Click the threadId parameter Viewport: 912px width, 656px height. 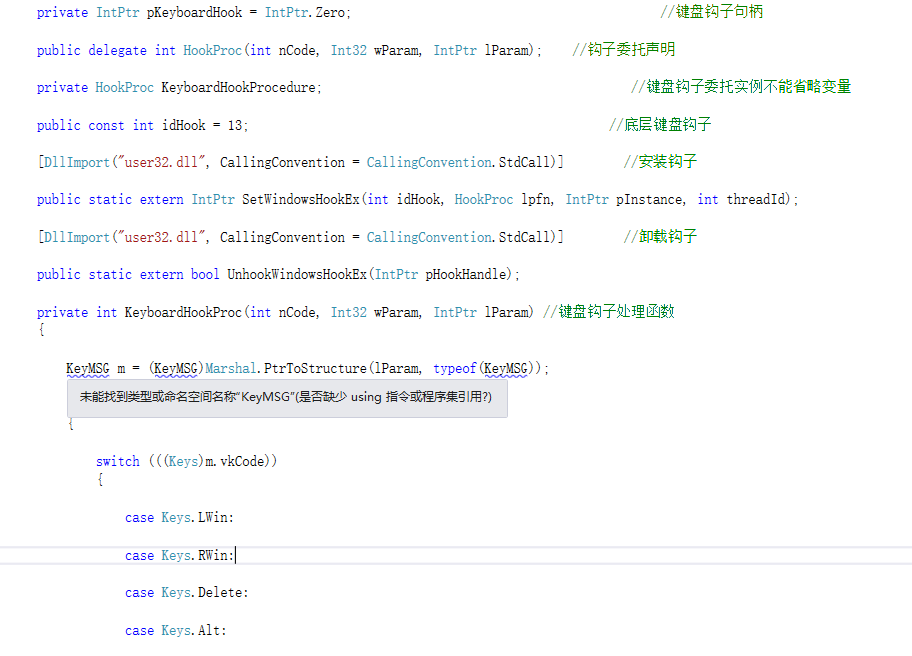click(756, 199)
